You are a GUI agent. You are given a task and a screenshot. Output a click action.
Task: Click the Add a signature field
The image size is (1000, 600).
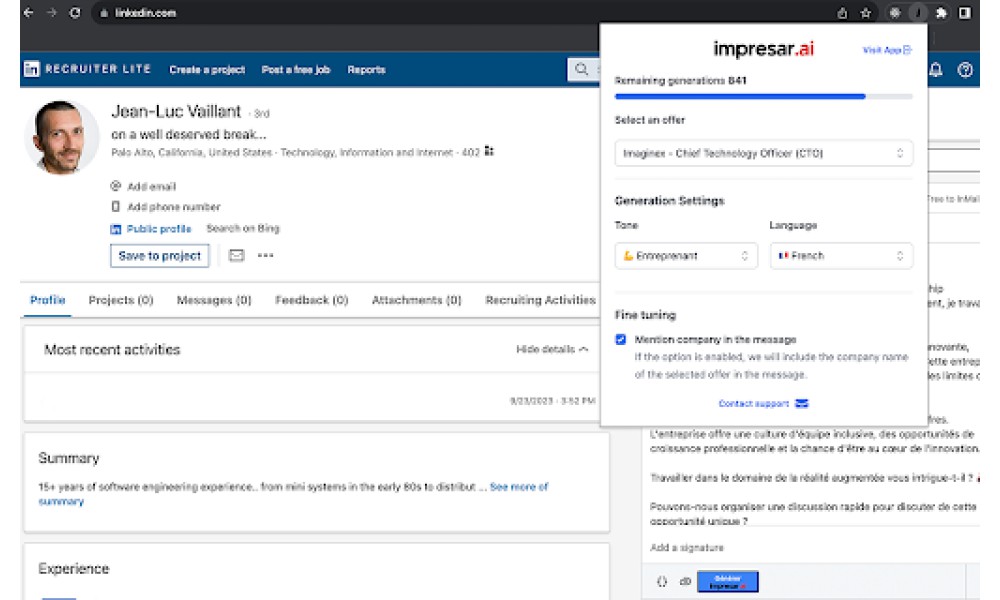(x=686, y=547)
